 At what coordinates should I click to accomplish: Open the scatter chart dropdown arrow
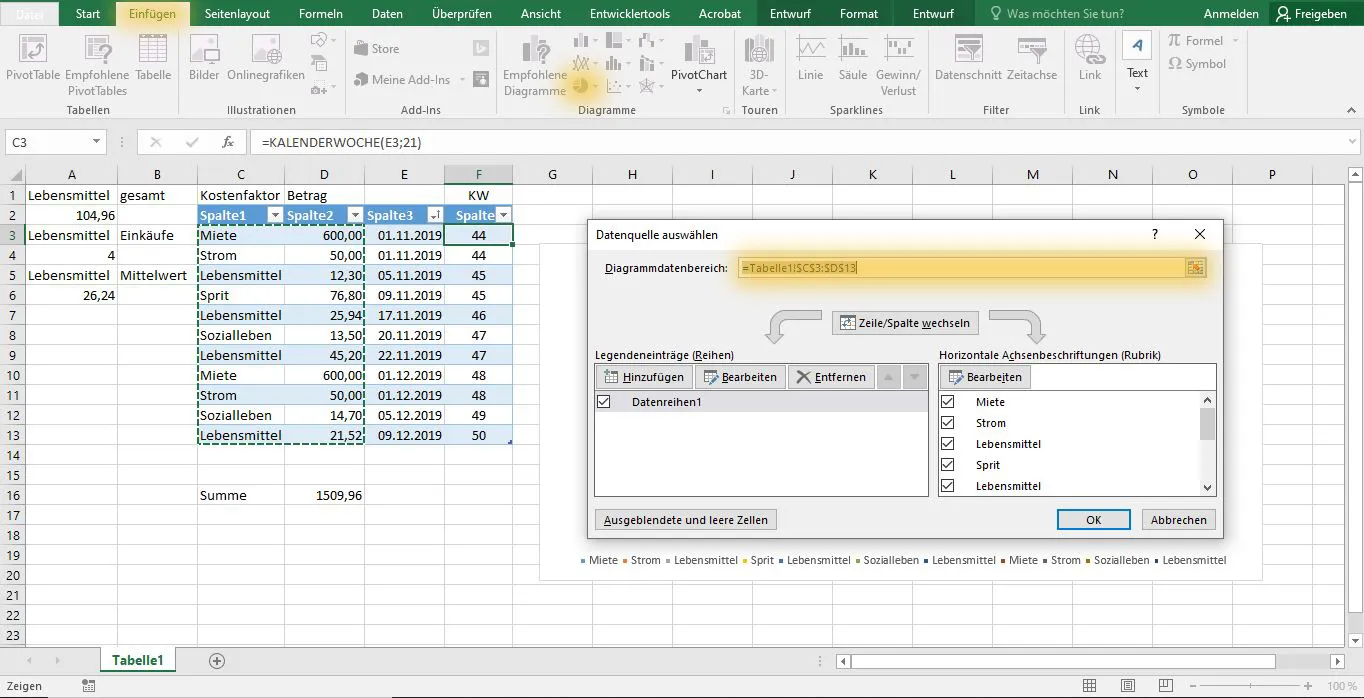pyautogui.click(x=627, y=86)
